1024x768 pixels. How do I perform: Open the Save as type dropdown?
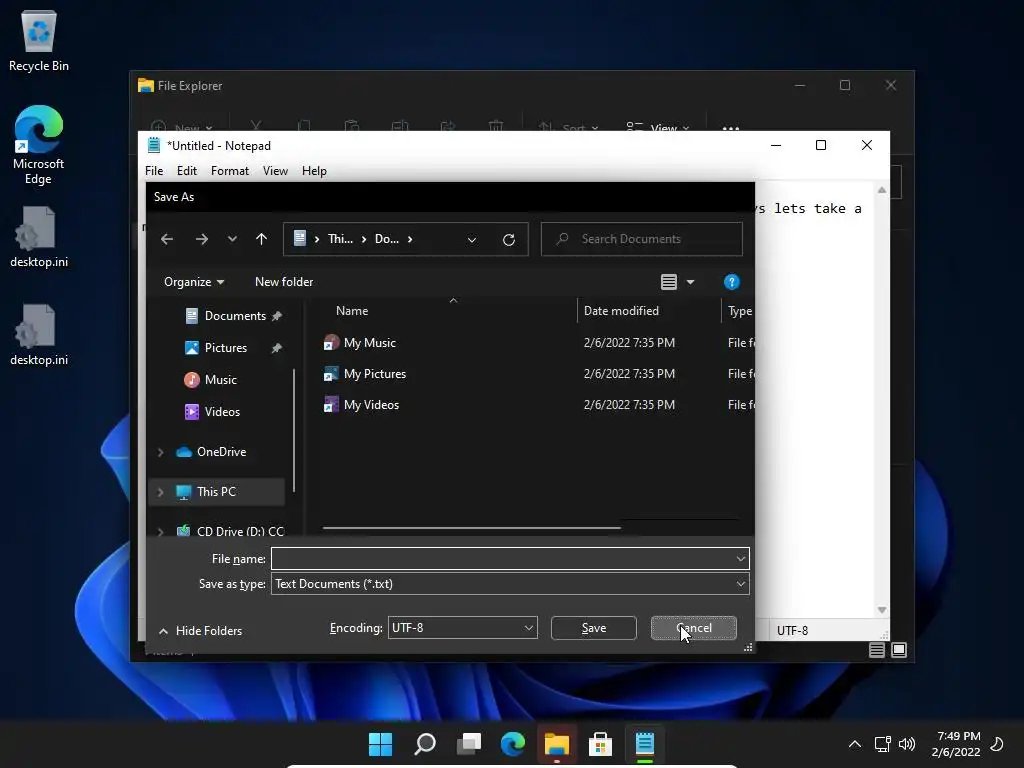point(510,584)
